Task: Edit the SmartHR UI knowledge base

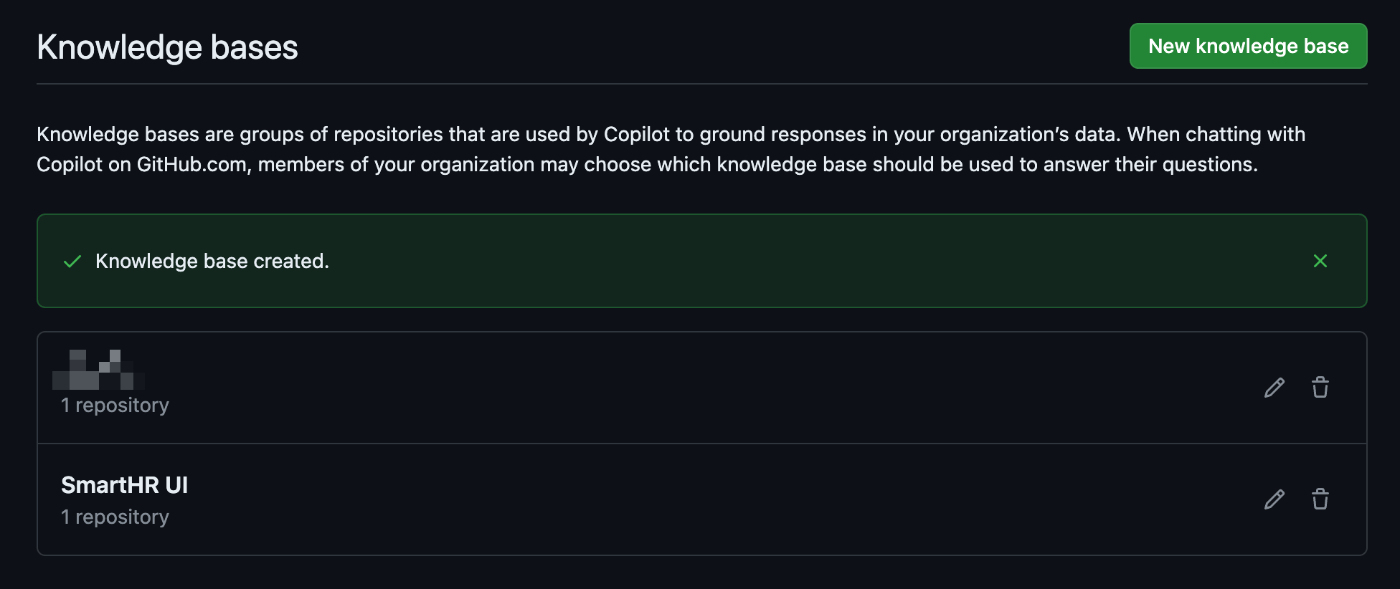Action: pyautogui.click(x=1274, y=499)
